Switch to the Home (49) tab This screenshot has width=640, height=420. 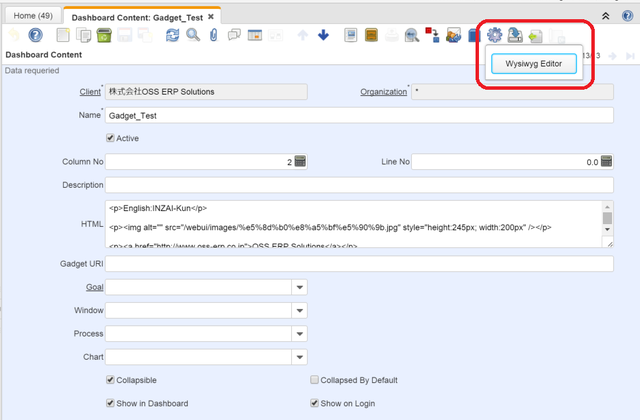pos(32,16)
